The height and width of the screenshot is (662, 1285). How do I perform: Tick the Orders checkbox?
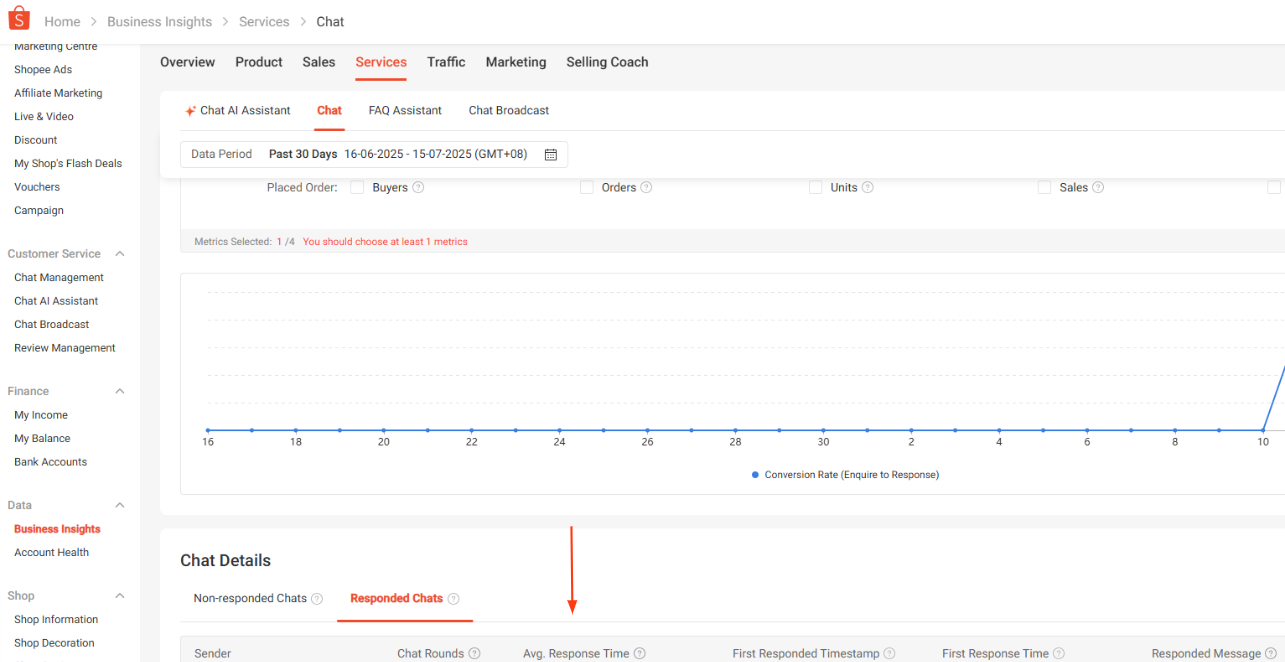pyautogui.click(x=587, y=187)
